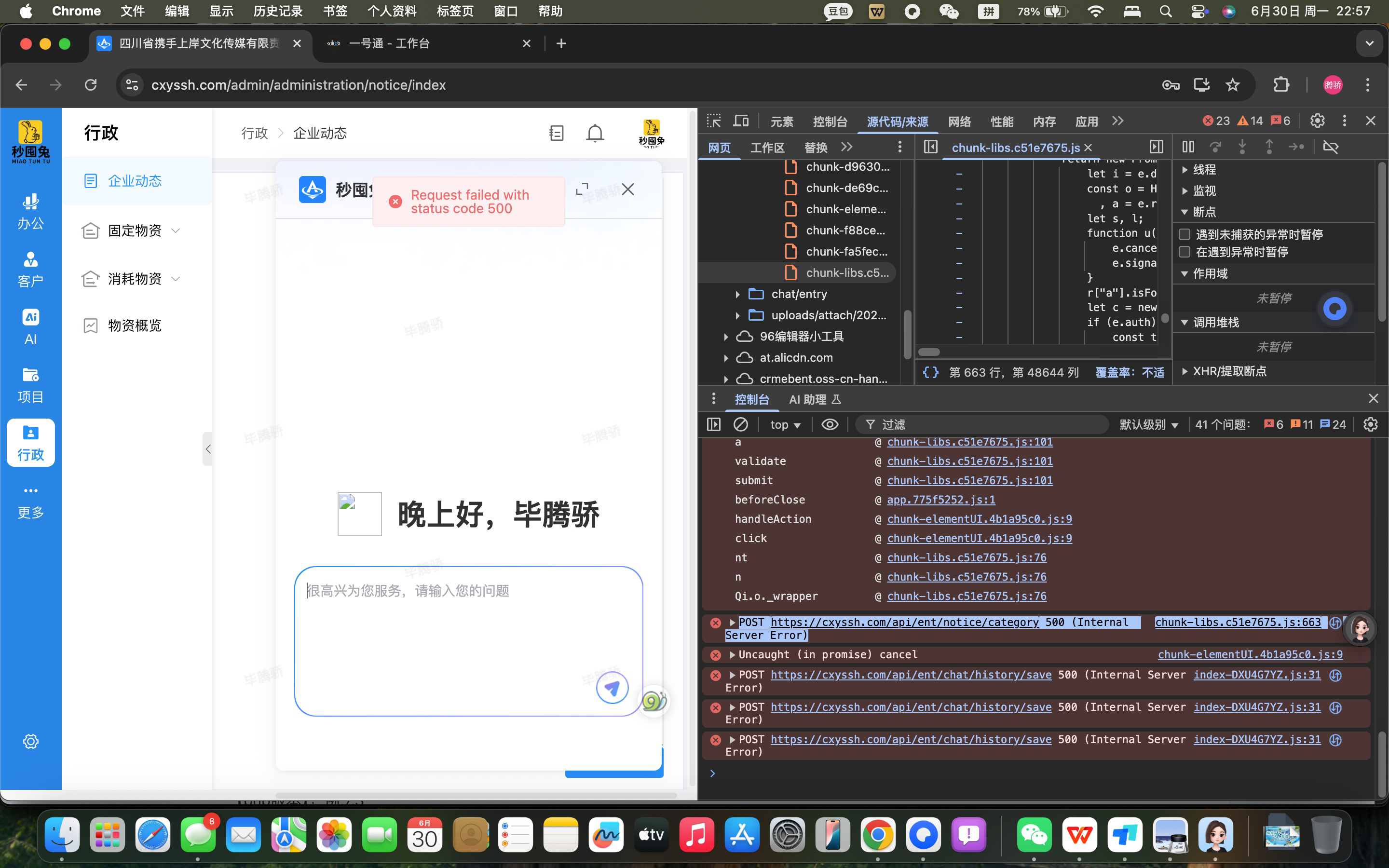Click the step into debugger icon
Screen dimensions: 1389x868
(x=1242, y=147)
